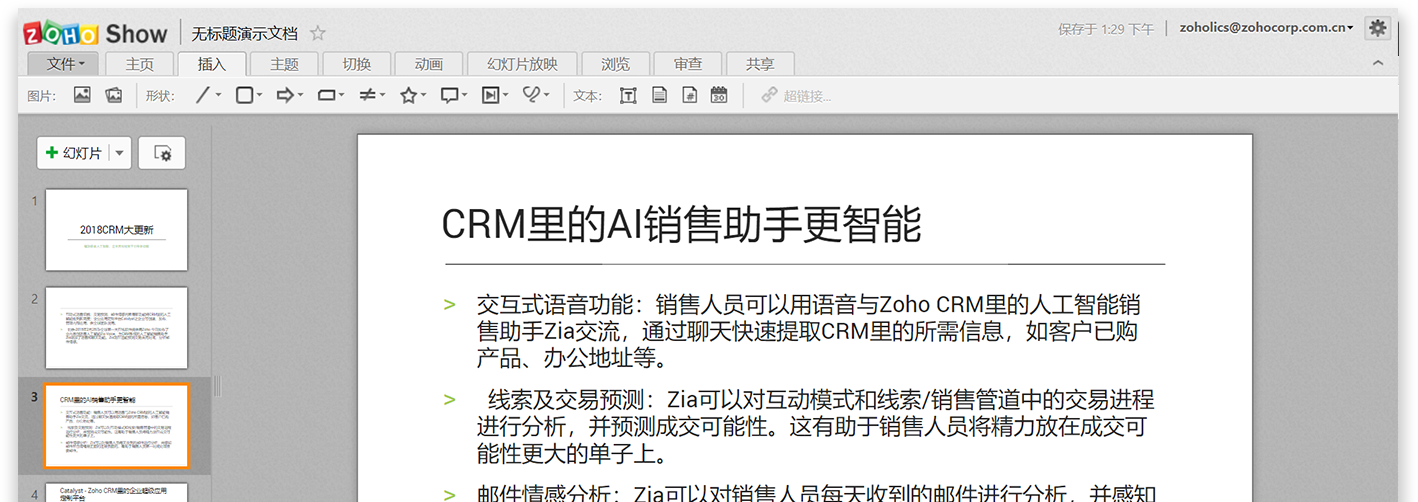The width and height of the screenshot is (1418, 502).
Task: Add a new slide with 幻灯片 button
Action: pos(73,153)
